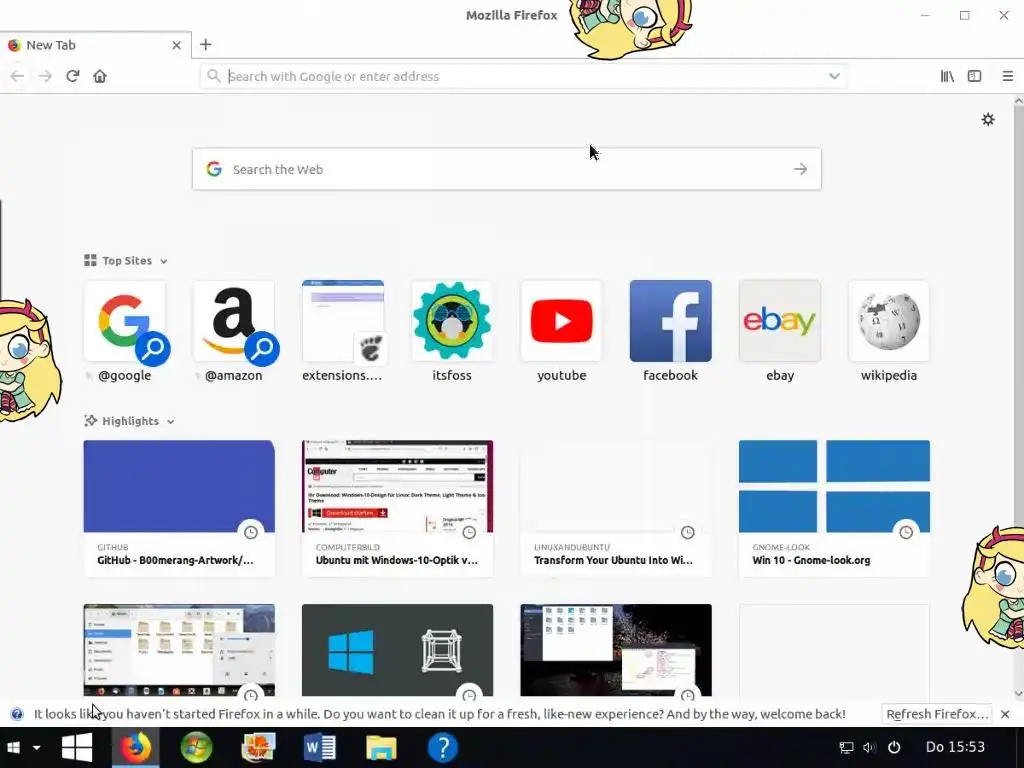Open the power tray icon

894,747
